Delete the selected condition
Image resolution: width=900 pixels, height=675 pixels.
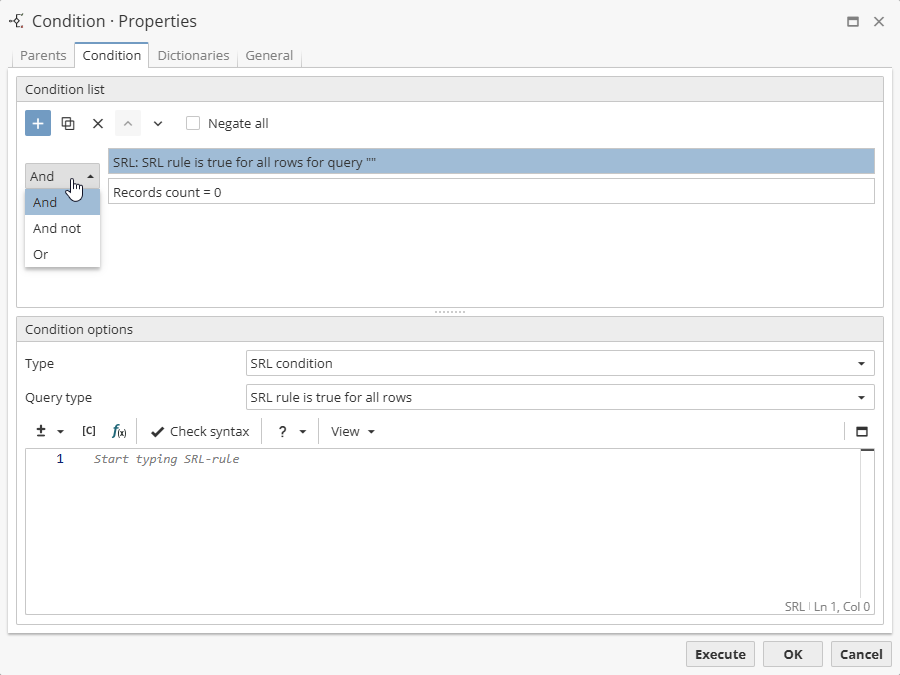pyautogui.click(x=97, y=123)
